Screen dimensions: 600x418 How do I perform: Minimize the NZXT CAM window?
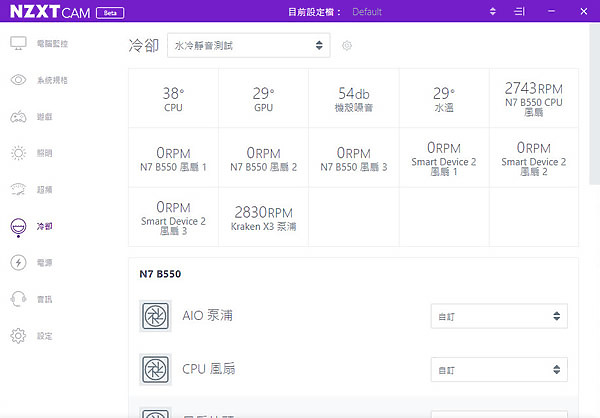point(551,11)
